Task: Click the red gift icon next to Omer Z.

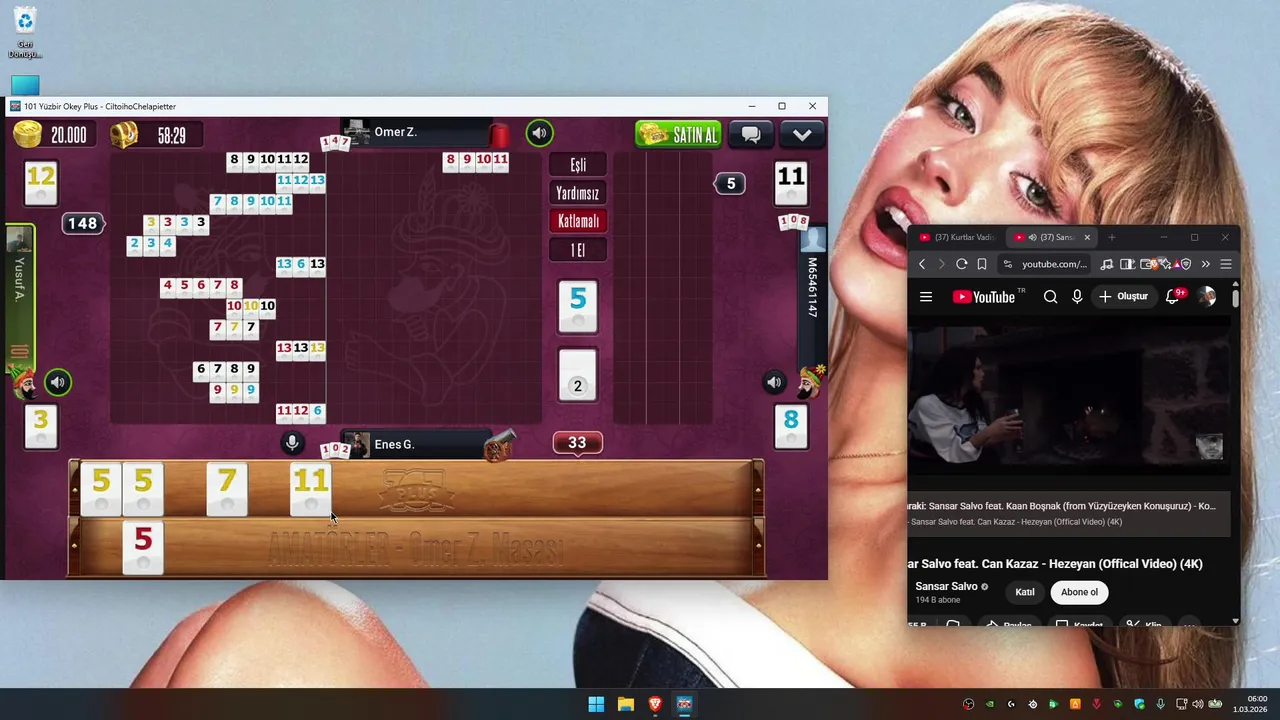Action: (500, 134)
